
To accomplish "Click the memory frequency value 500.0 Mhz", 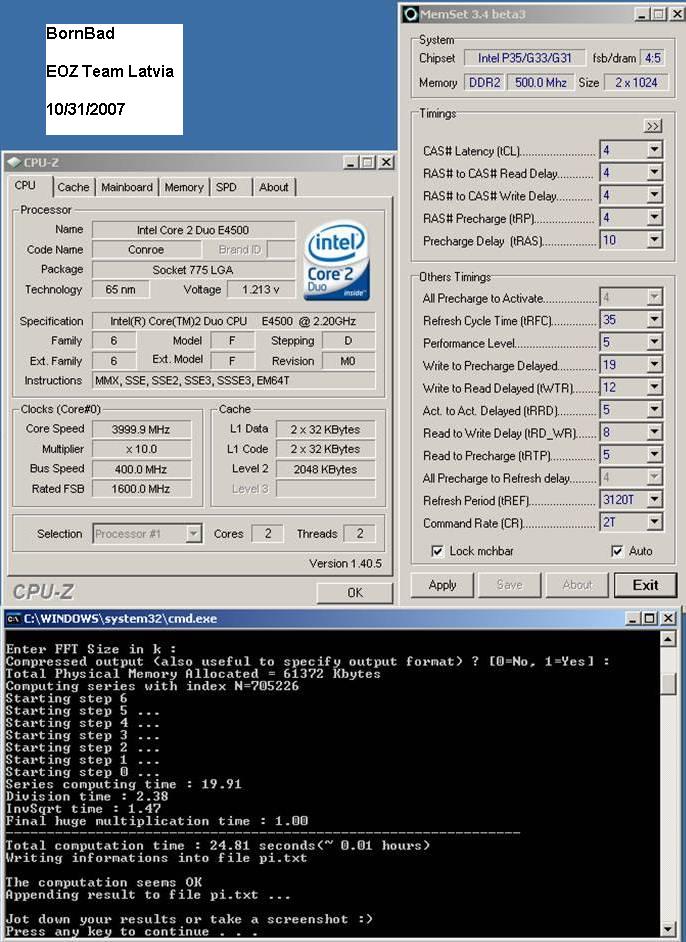I will click(541, 82).
